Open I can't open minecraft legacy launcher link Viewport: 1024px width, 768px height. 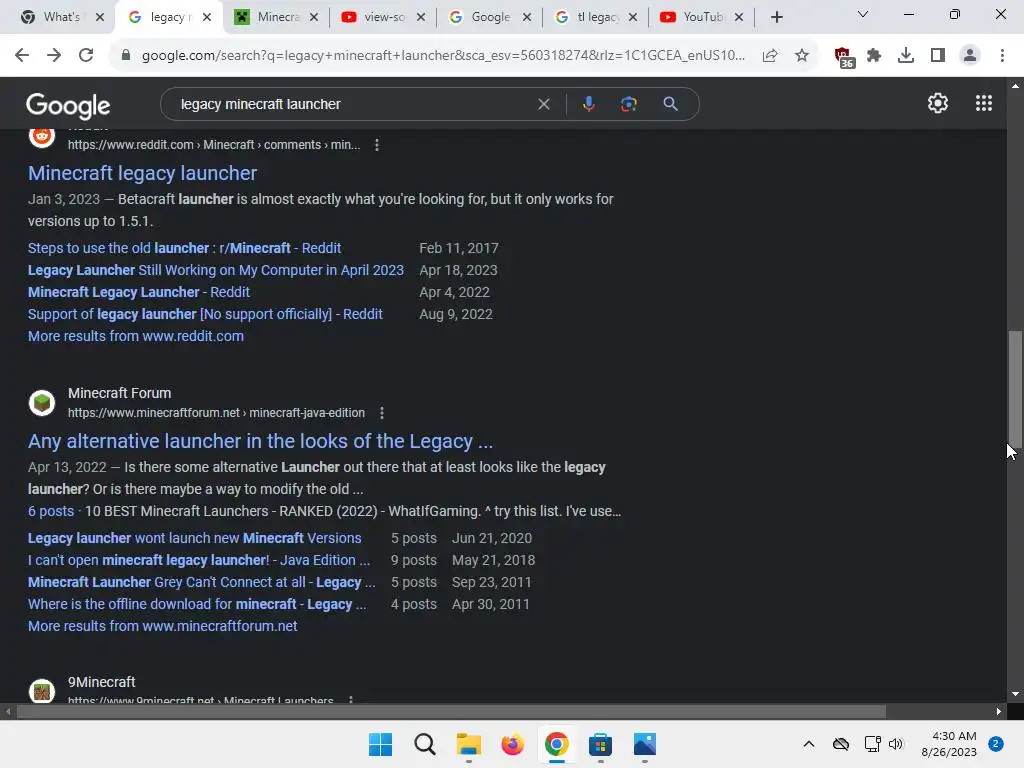199,560
